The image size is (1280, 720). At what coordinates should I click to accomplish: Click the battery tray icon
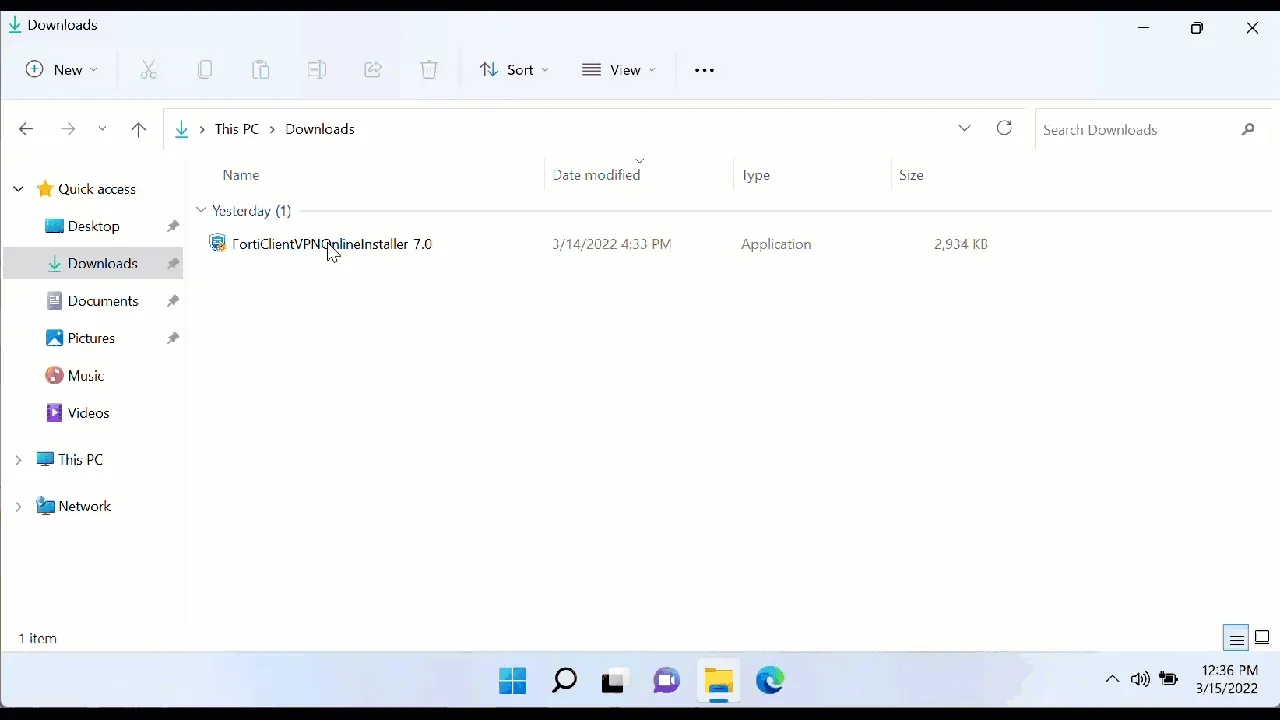point(1169,680)
